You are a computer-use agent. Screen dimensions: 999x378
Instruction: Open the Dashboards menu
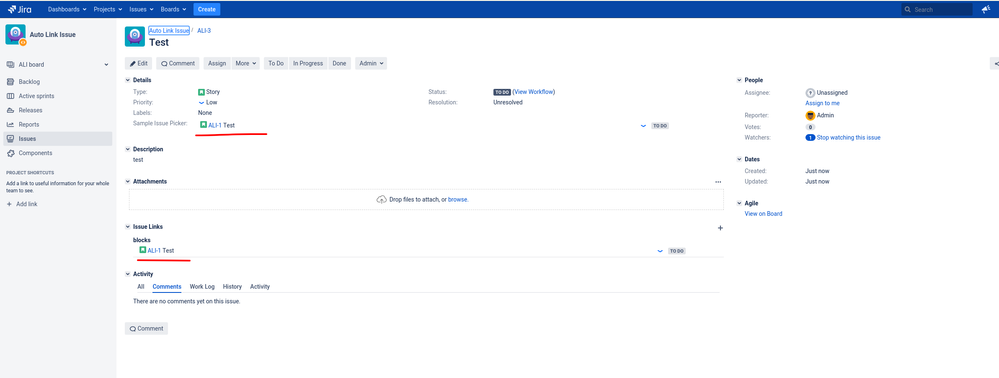click(68, 10)
